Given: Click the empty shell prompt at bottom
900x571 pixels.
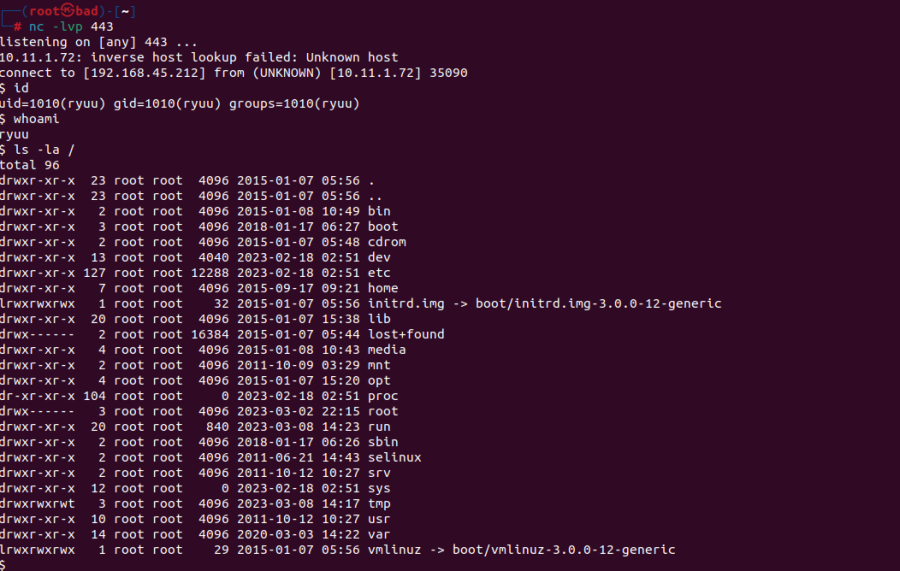Looking at the screenshot, I should pos(3,565).
